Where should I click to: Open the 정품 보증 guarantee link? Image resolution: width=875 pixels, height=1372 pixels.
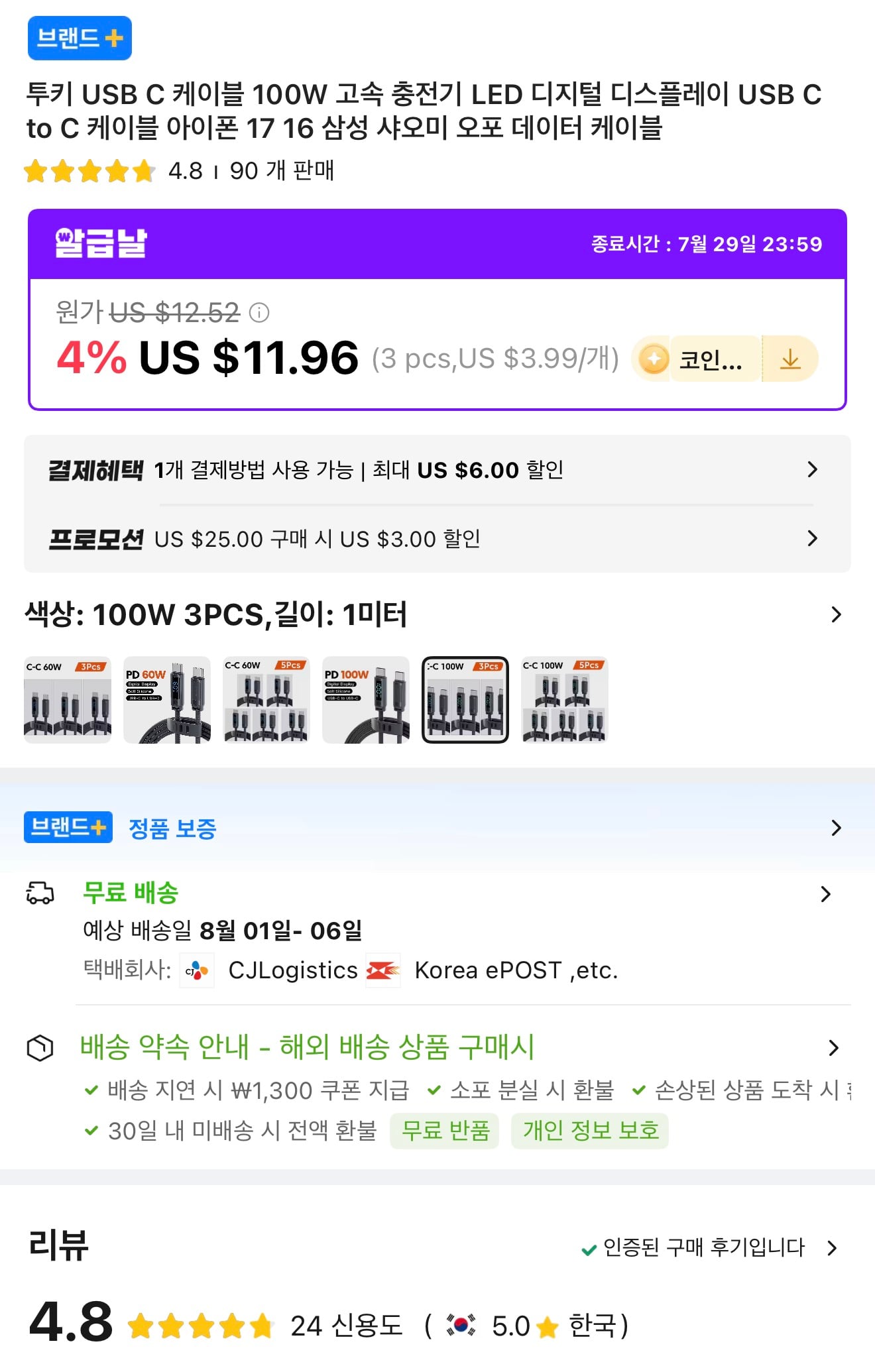(172, 828)
